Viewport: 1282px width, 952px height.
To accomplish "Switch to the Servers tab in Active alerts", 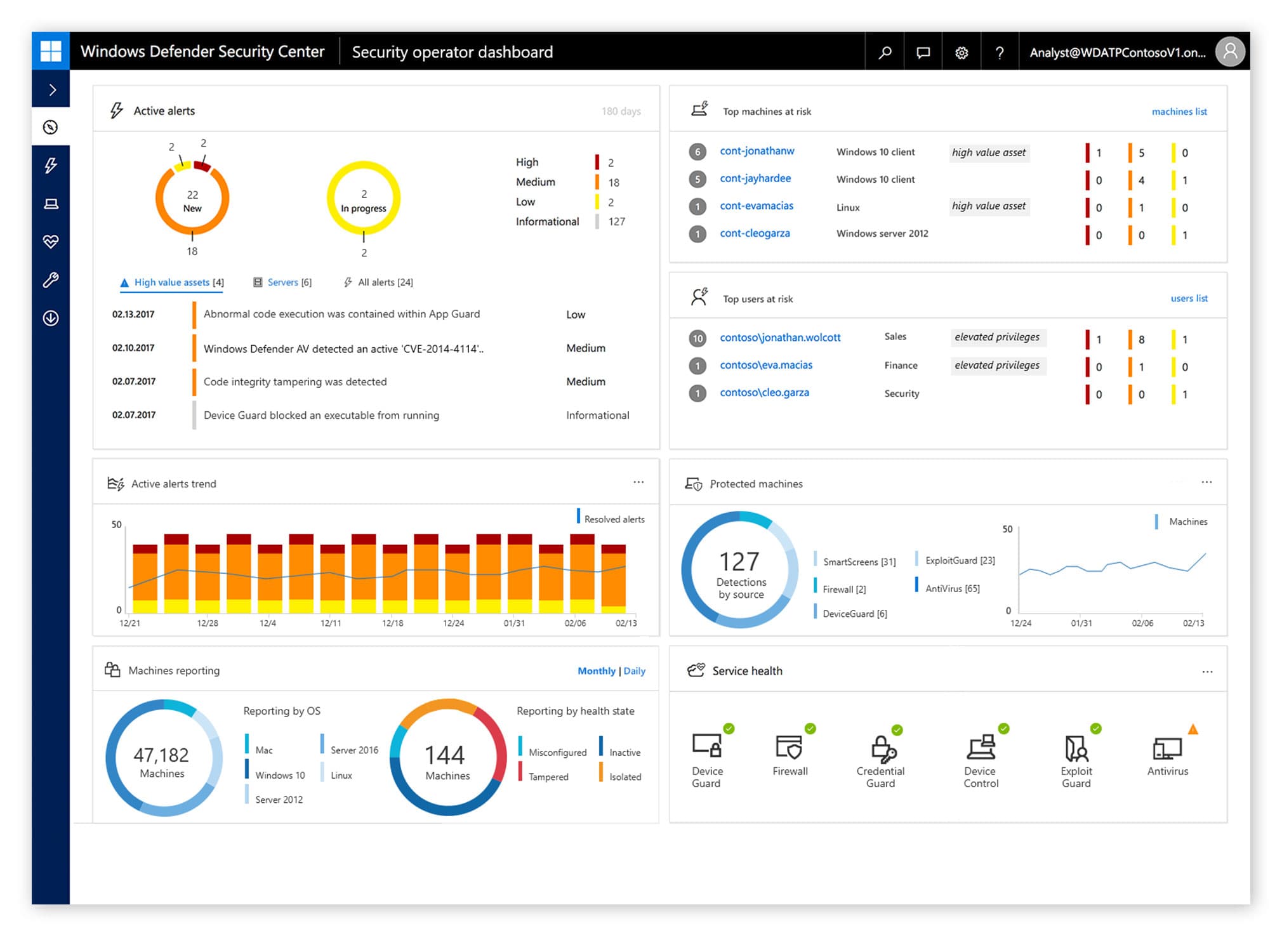I will (284, 282).
